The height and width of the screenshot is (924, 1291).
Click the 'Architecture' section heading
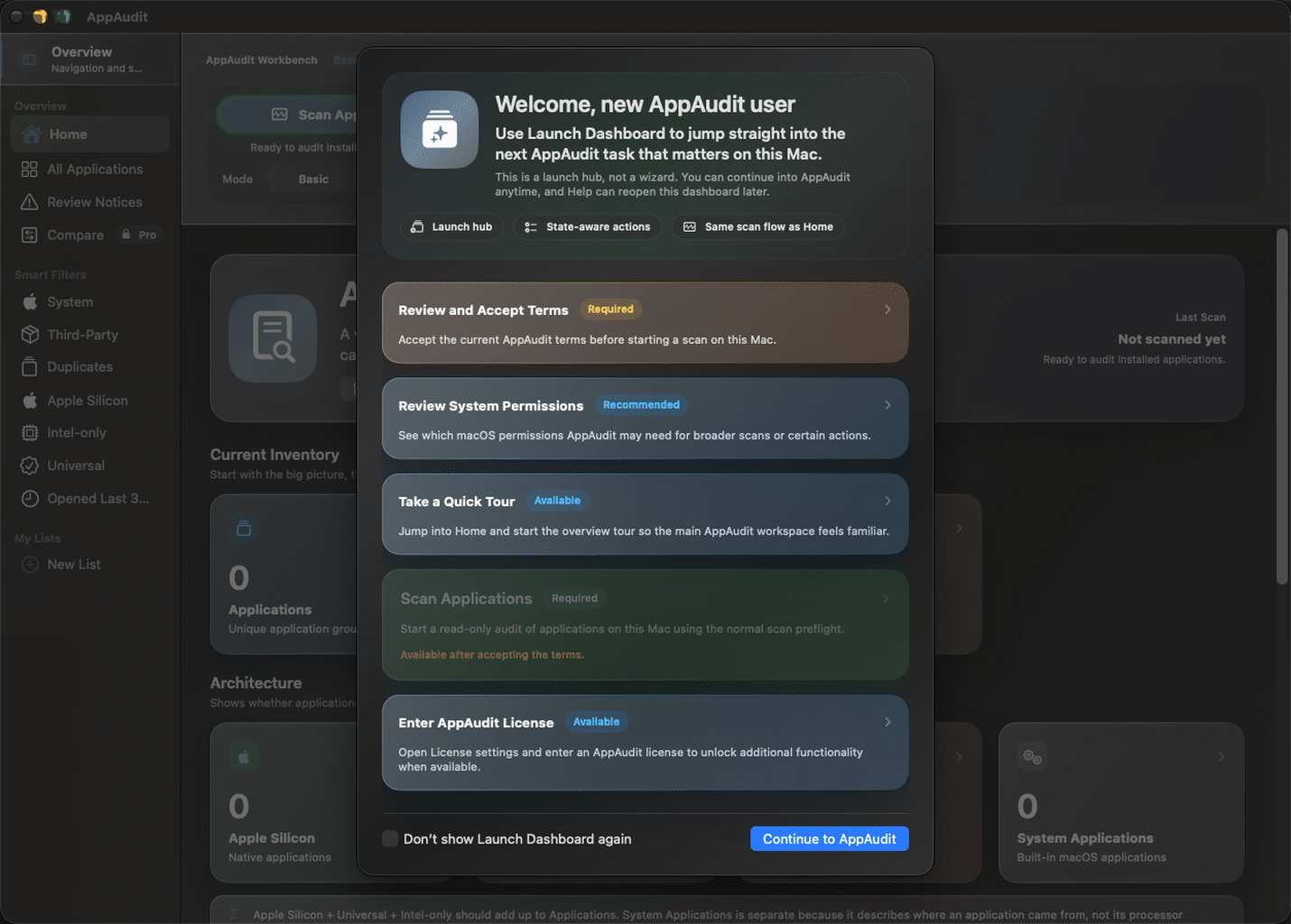pyautogui.click(x=255, y=683)
